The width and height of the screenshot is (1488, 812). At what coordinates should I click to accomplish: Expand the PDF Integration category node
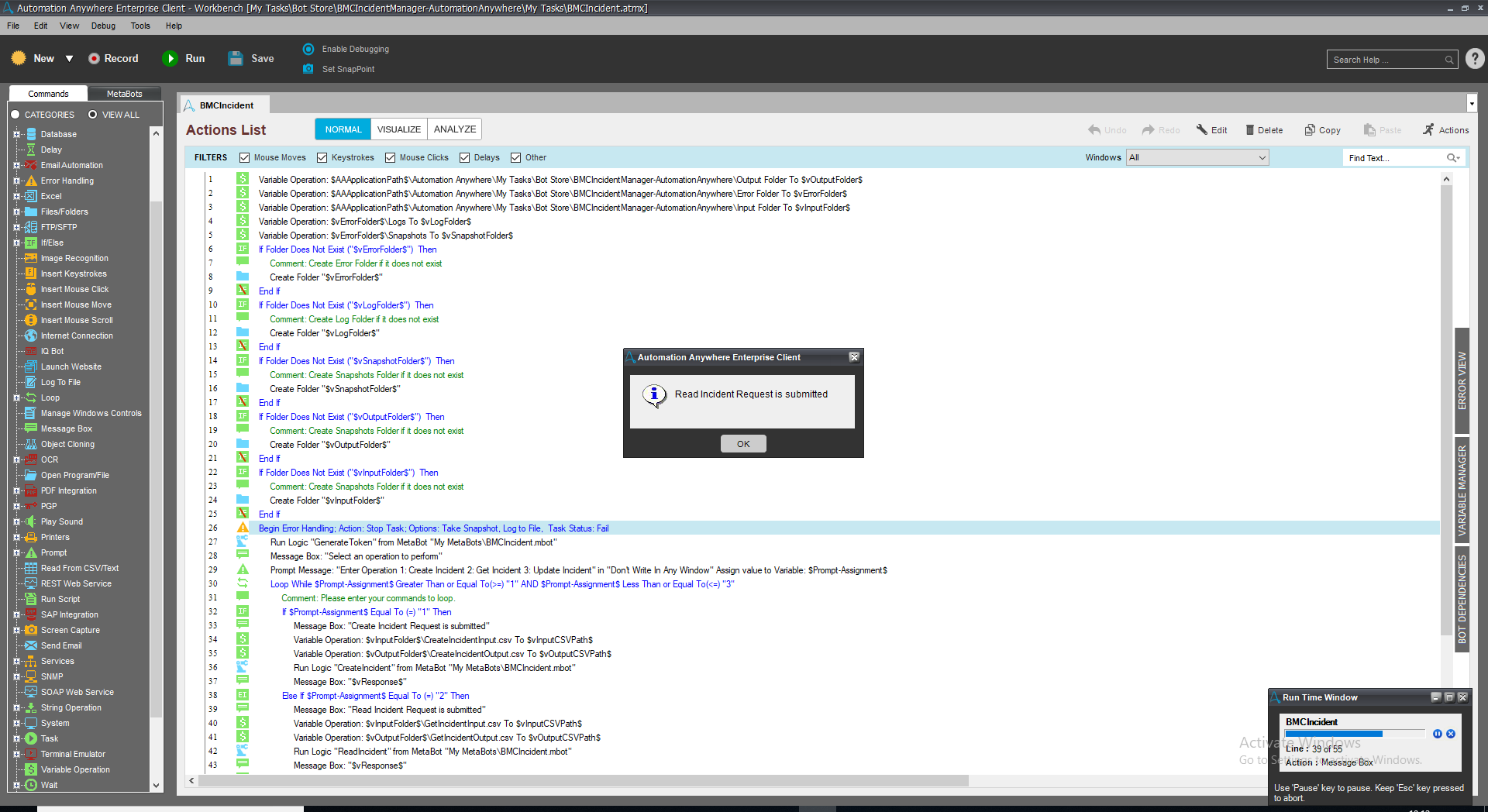click(x=16, y=490)
